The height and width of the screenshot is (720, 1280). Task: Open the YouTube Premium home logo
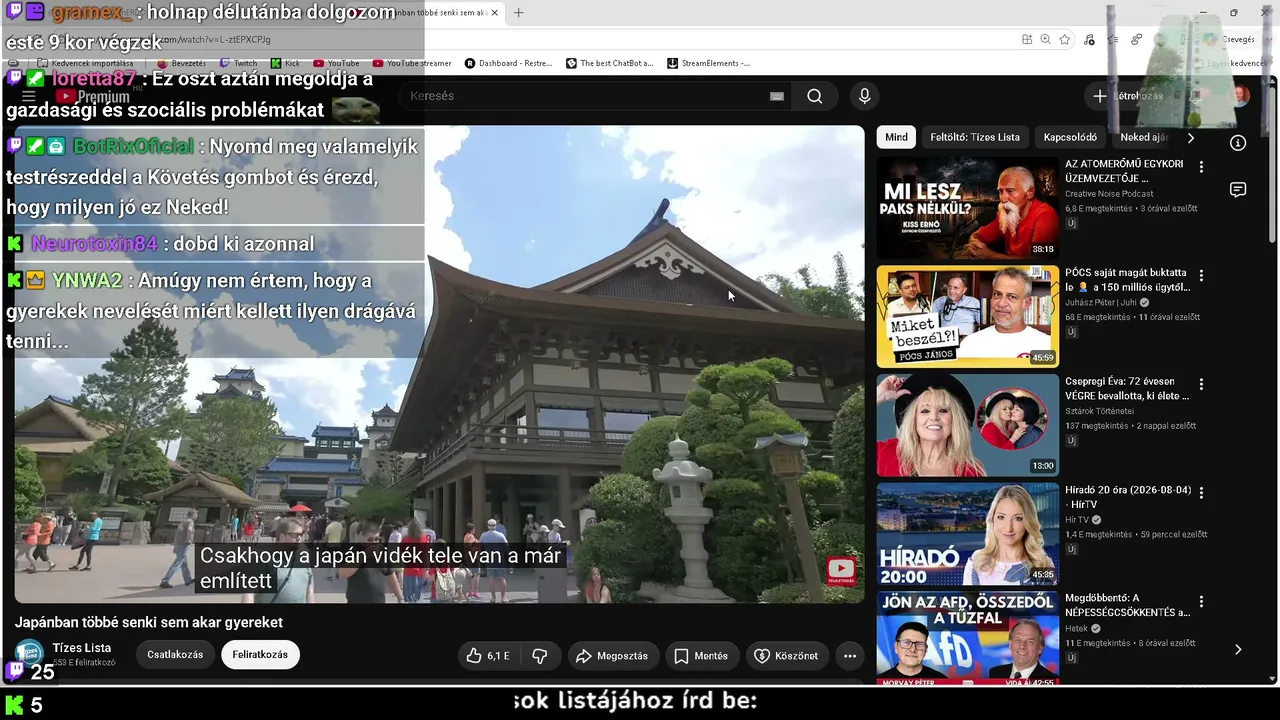pyautogui.click(x=93, y=97)
